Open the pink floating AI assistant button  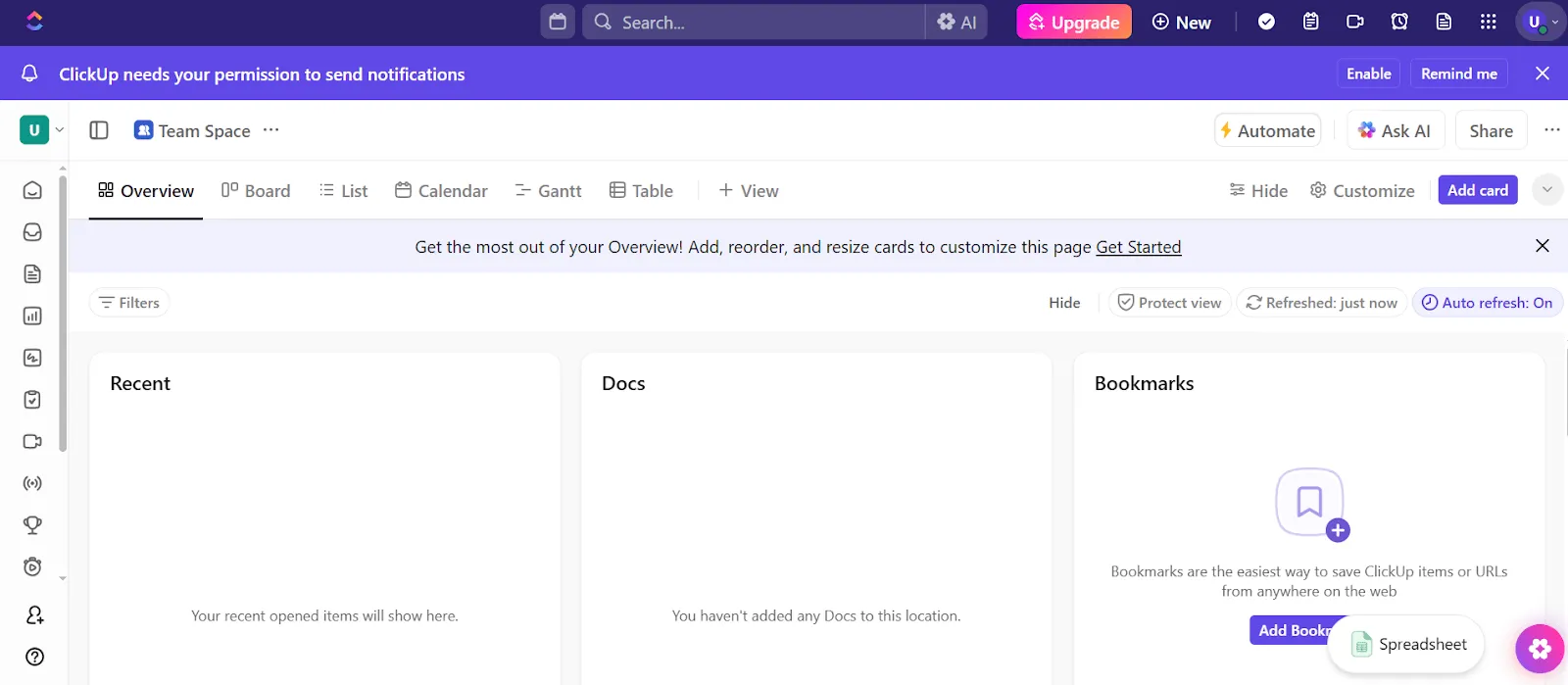[1540, 649]
